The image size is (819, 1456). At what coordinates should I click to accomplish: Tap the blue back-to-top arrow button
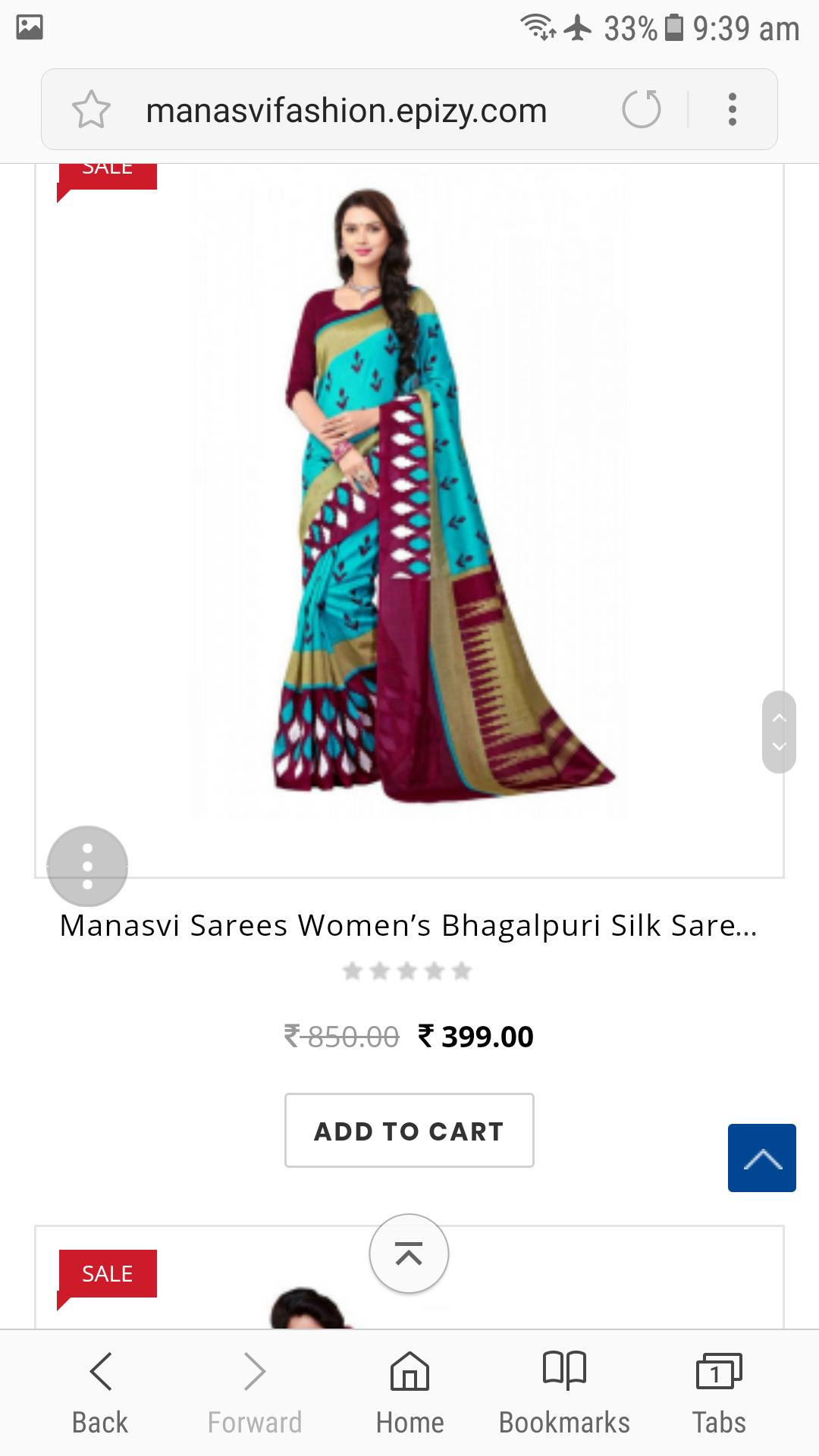[x=762, y=1158]
